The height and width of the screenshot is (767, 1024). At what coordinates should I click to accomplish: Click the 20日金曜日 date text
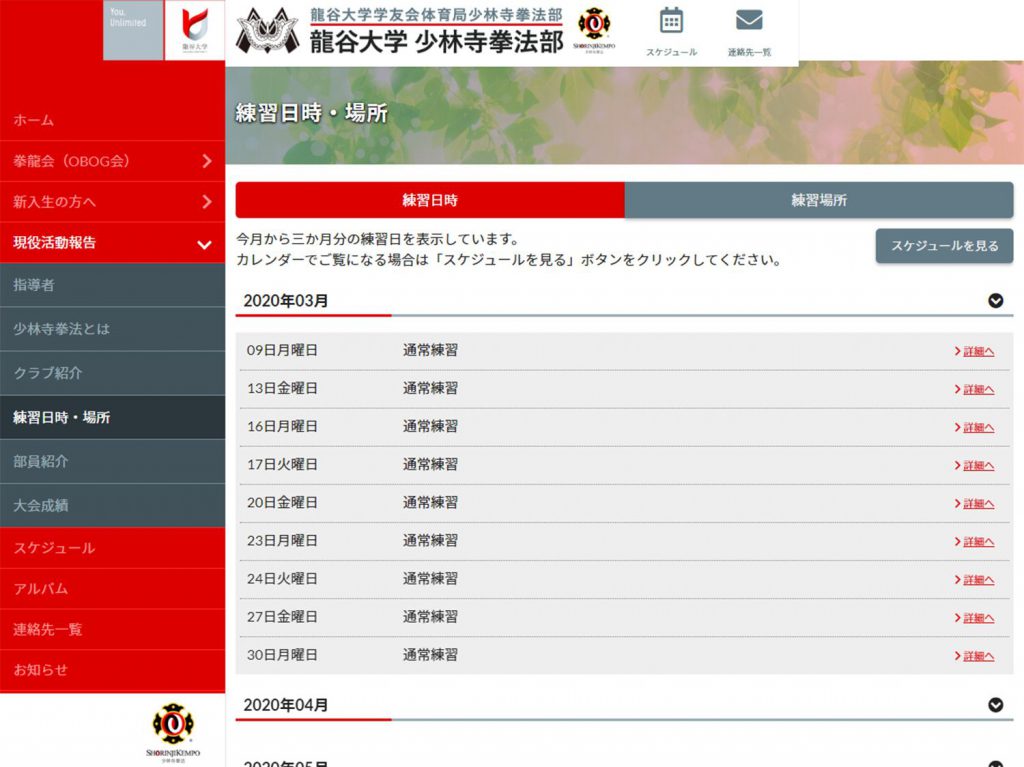tap(282, 502)
